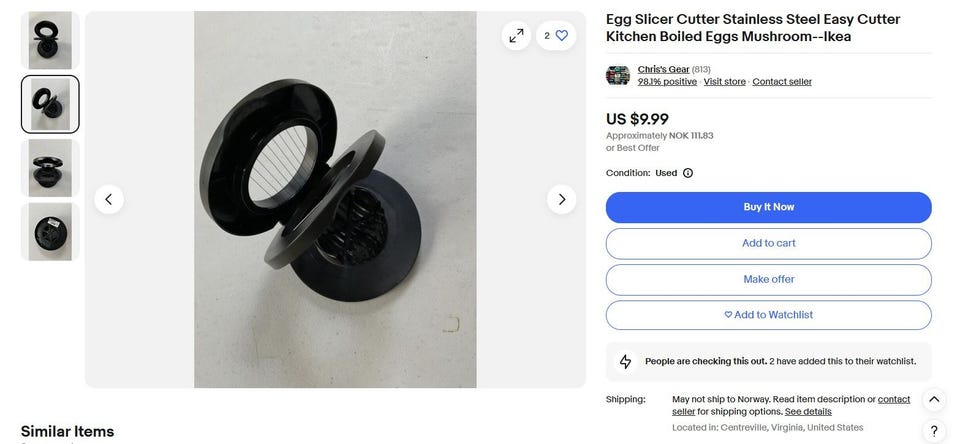The image size is (960, 444).
Task: Open the Condition info icon
Action: 688,173
